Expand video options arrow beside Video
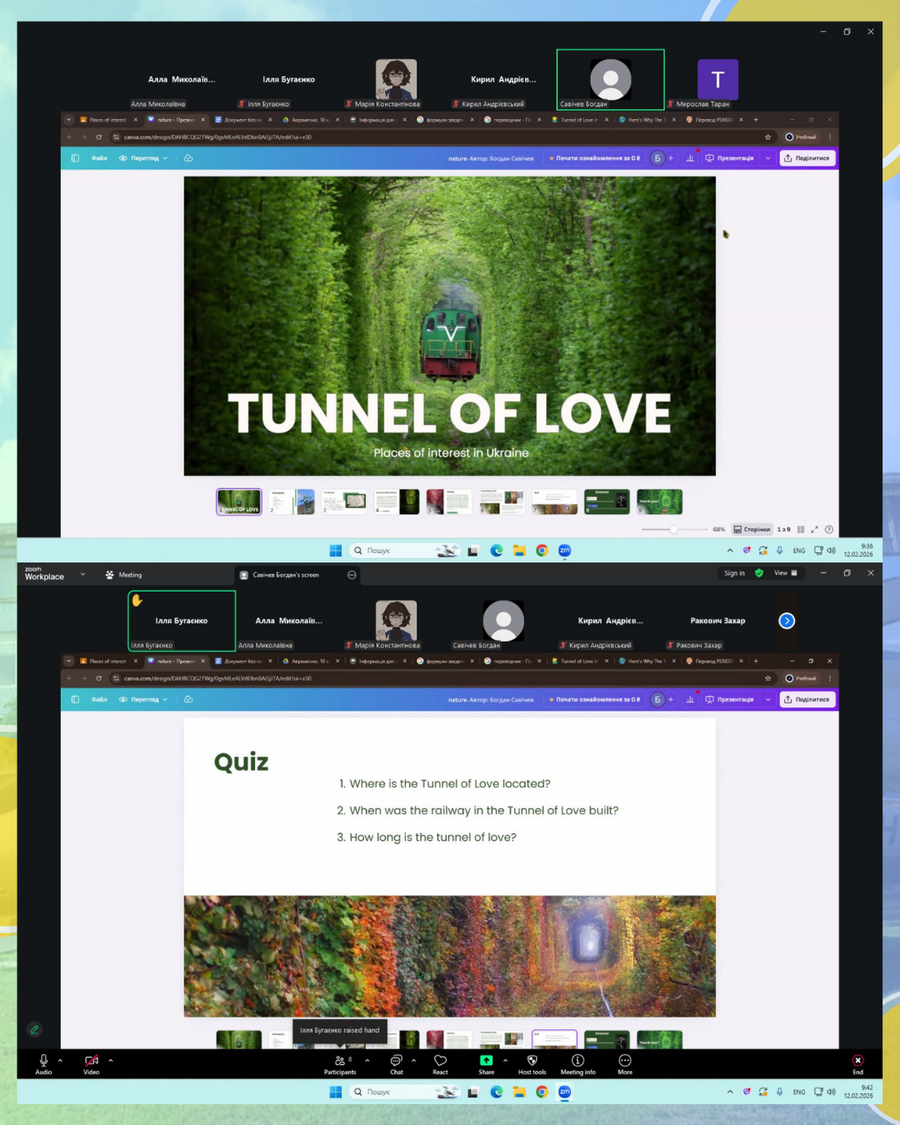 [110, 1060]
